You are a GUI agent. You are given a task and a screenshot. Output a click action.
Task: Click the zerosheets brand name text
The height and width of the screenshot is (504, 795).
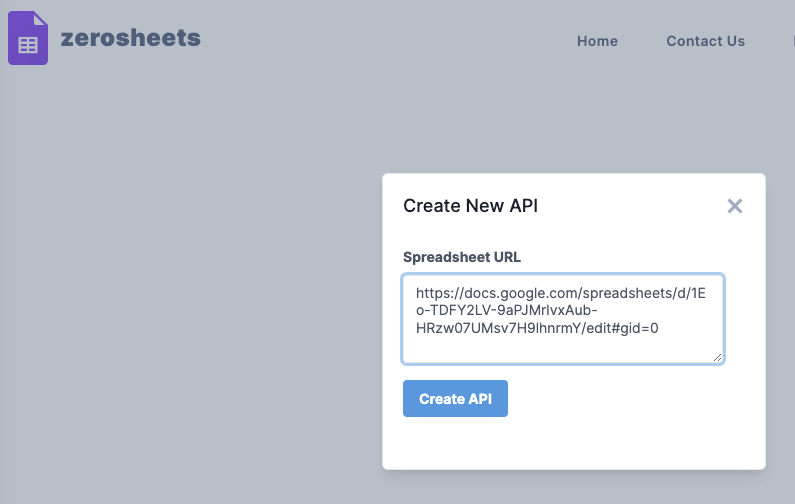[x=130, y=39]
